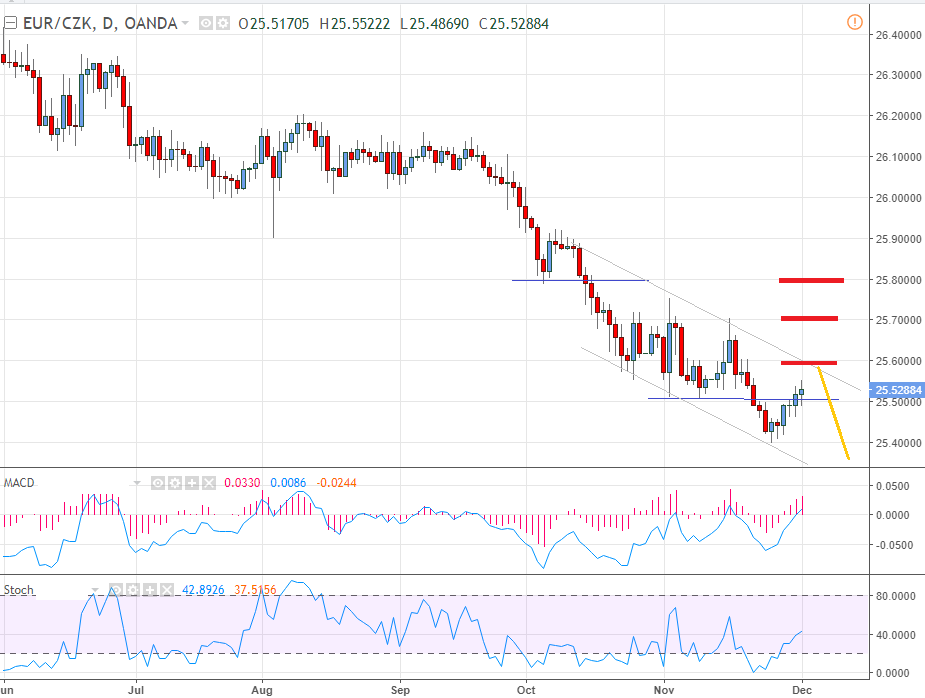Click the low value L25.48690
The image size is (925, 698).
pyautogui.click(x=434, y=24)
